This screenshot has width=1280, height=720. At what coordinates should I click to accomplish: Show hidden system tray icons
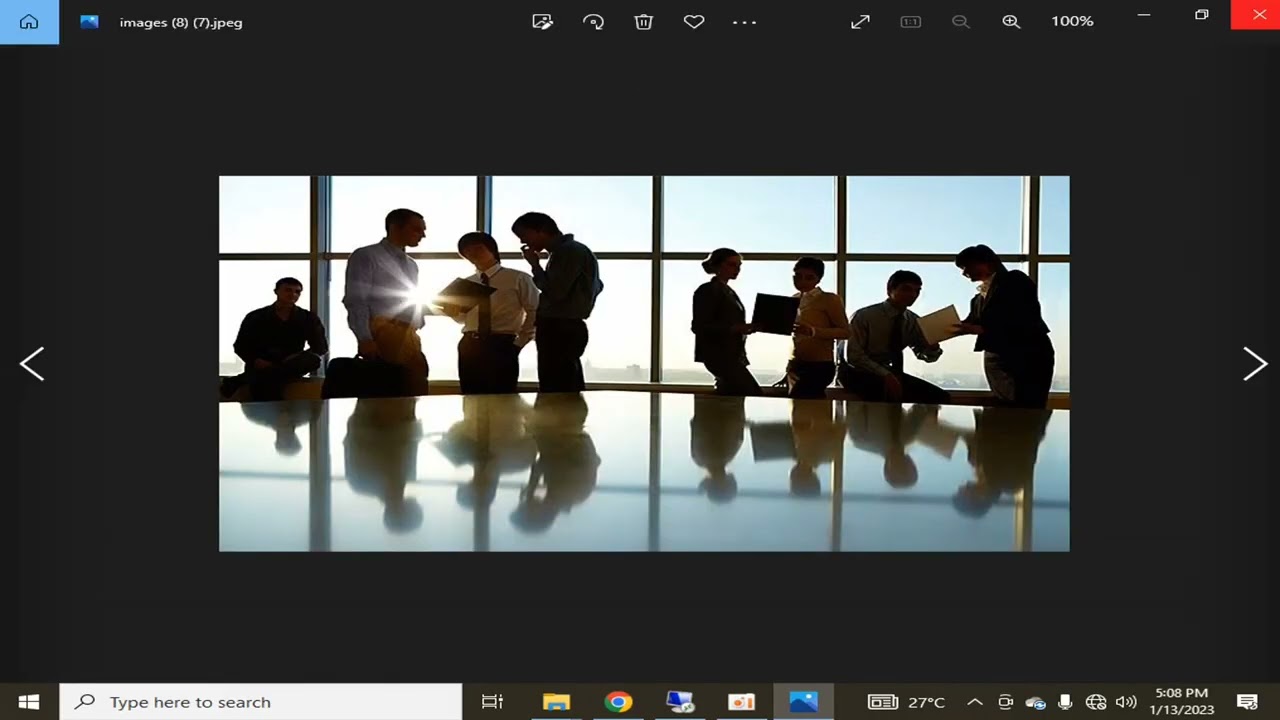click(x=975, y=702)
